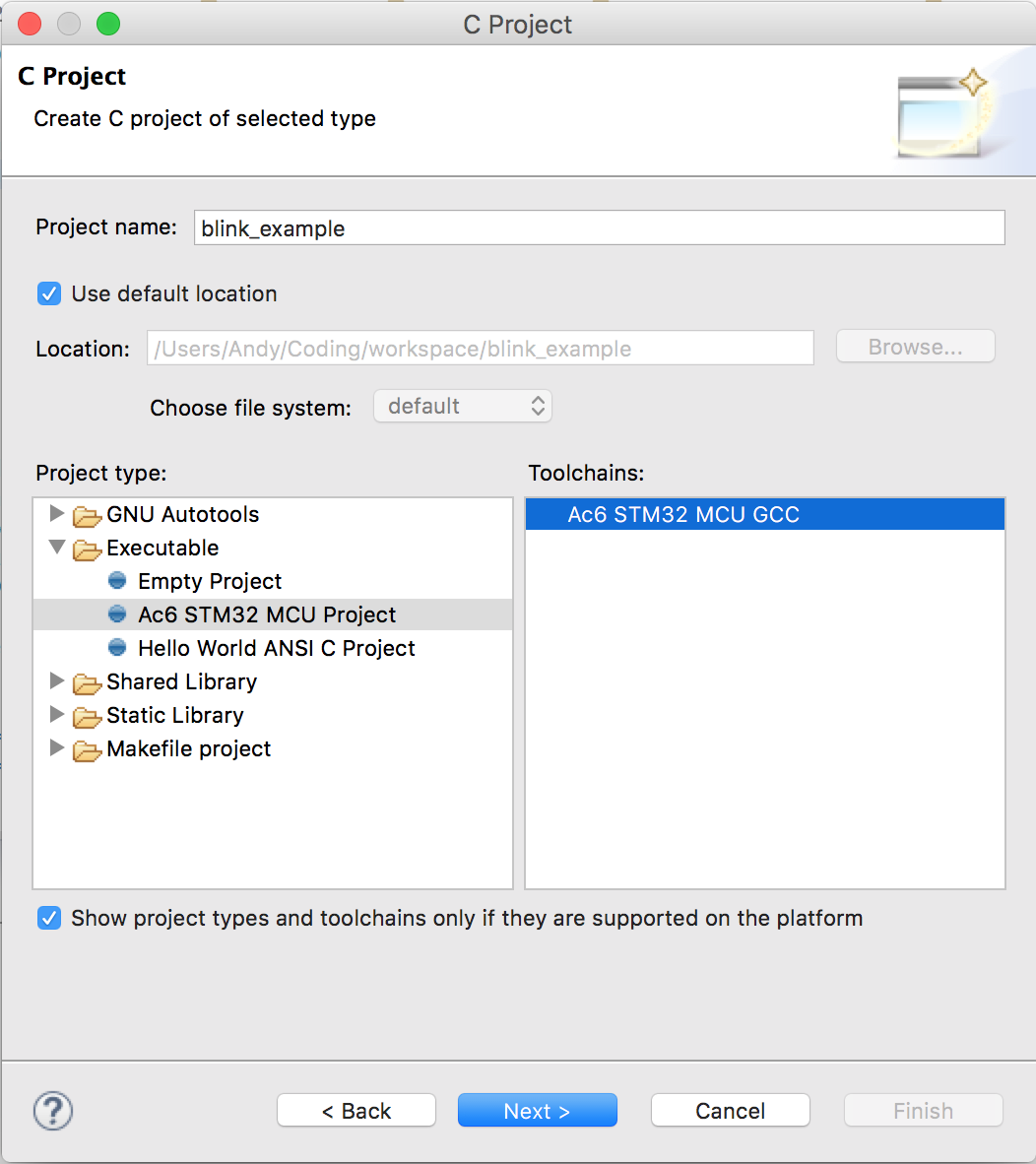Click the Makefile project folder icon
Screen dimensions: 1036x1164
click(87, 749)
